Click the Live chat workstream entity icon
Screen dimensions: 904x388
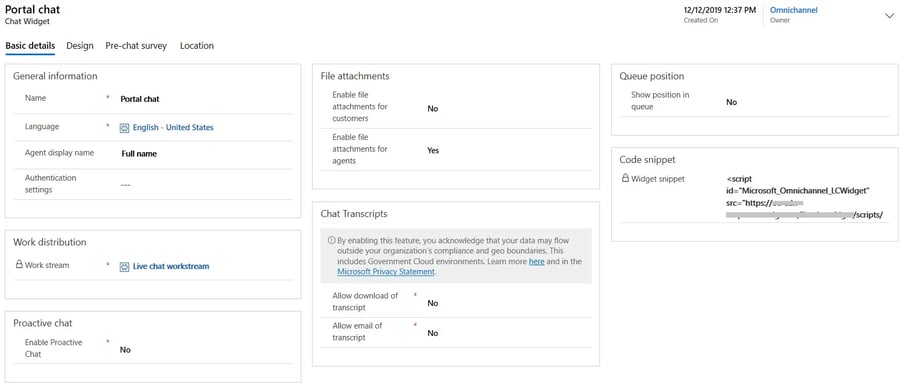pyautogui.click(x=124, y=267)
